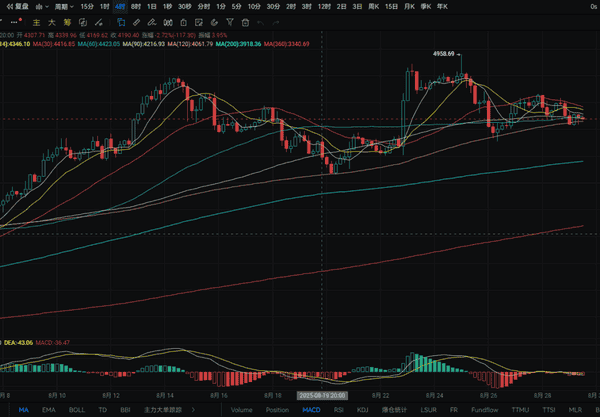Enable the BOLL indicator
Screen dimensions: 600x417
click(x=77, y=410)
